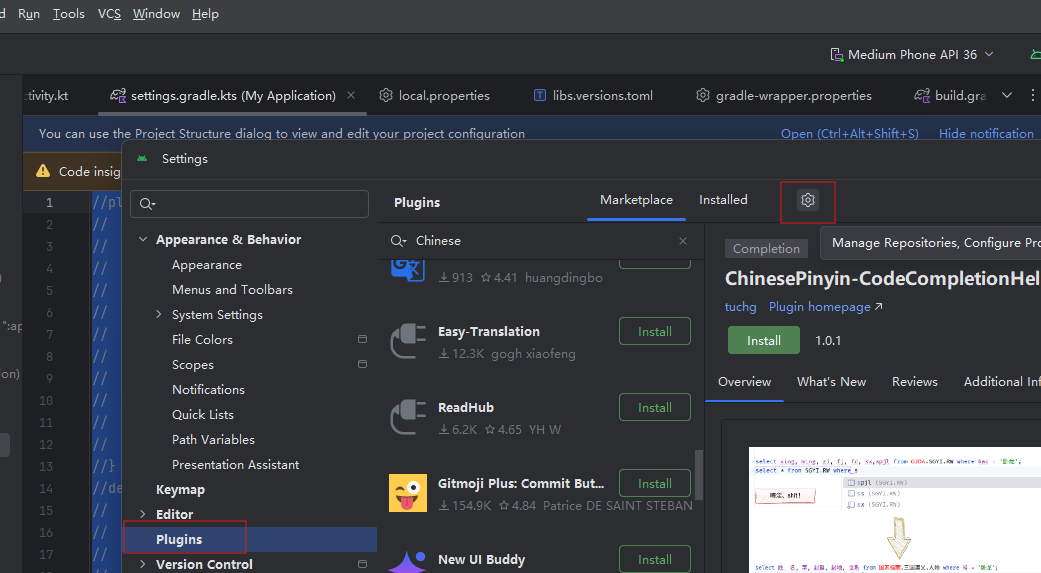Select the Presentation Assistant settings item
The image size is (1041, 573).
[235, 465]
